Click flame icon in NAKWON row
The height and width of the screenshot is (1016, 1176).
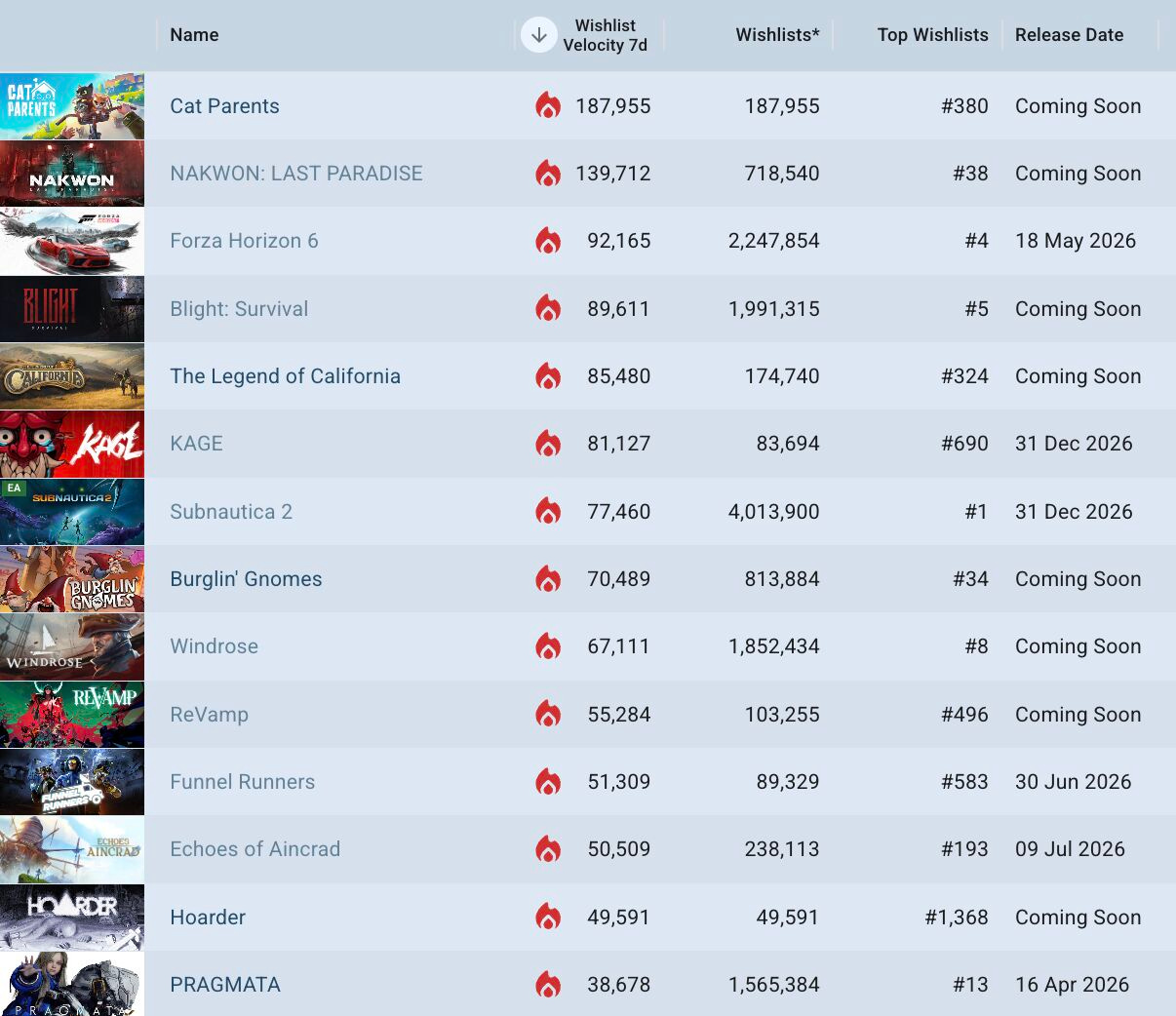[x=548, y=173]
